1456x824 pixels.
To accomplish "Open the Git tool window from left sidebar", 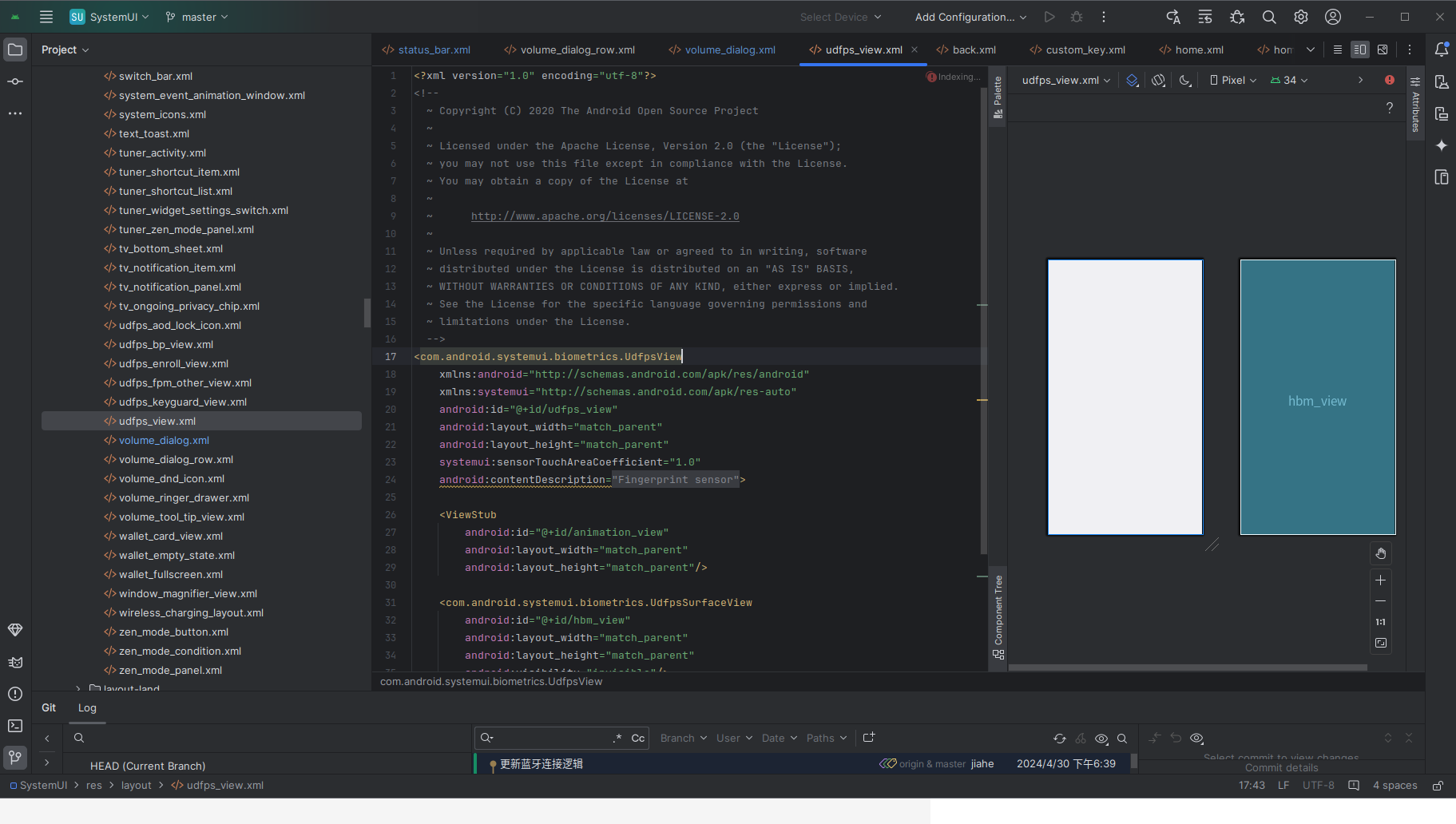I will point(14,758).
